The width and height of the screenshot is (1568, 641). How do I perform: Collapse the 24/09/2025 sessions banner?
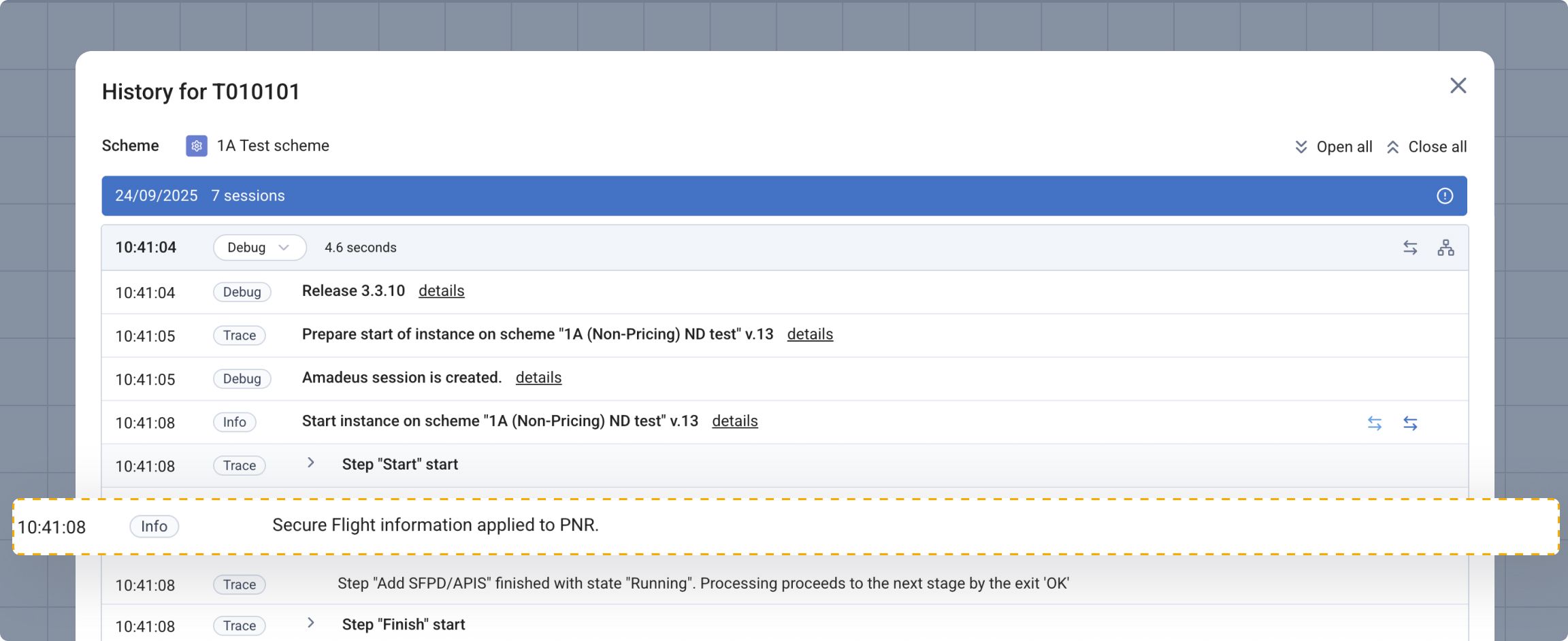(x=476, y=195)
